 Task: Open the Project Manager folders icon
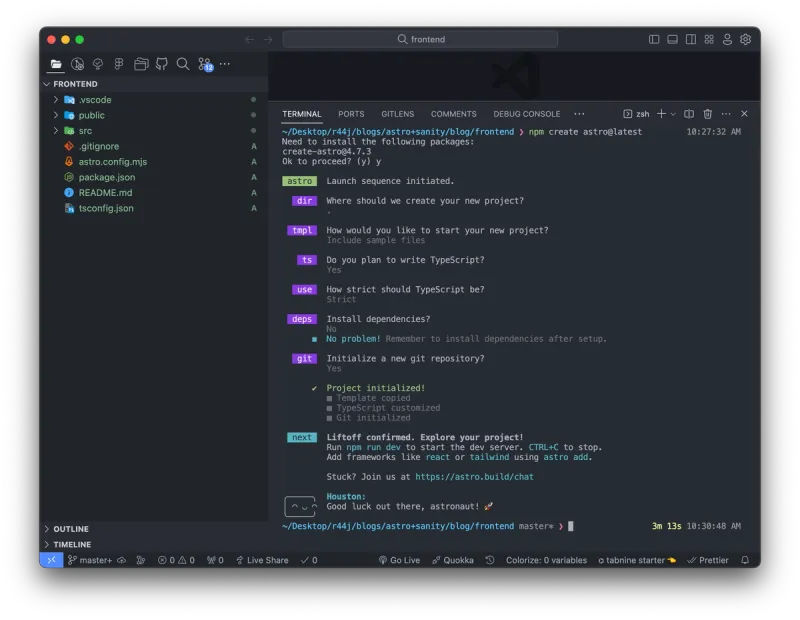(141, 64)
